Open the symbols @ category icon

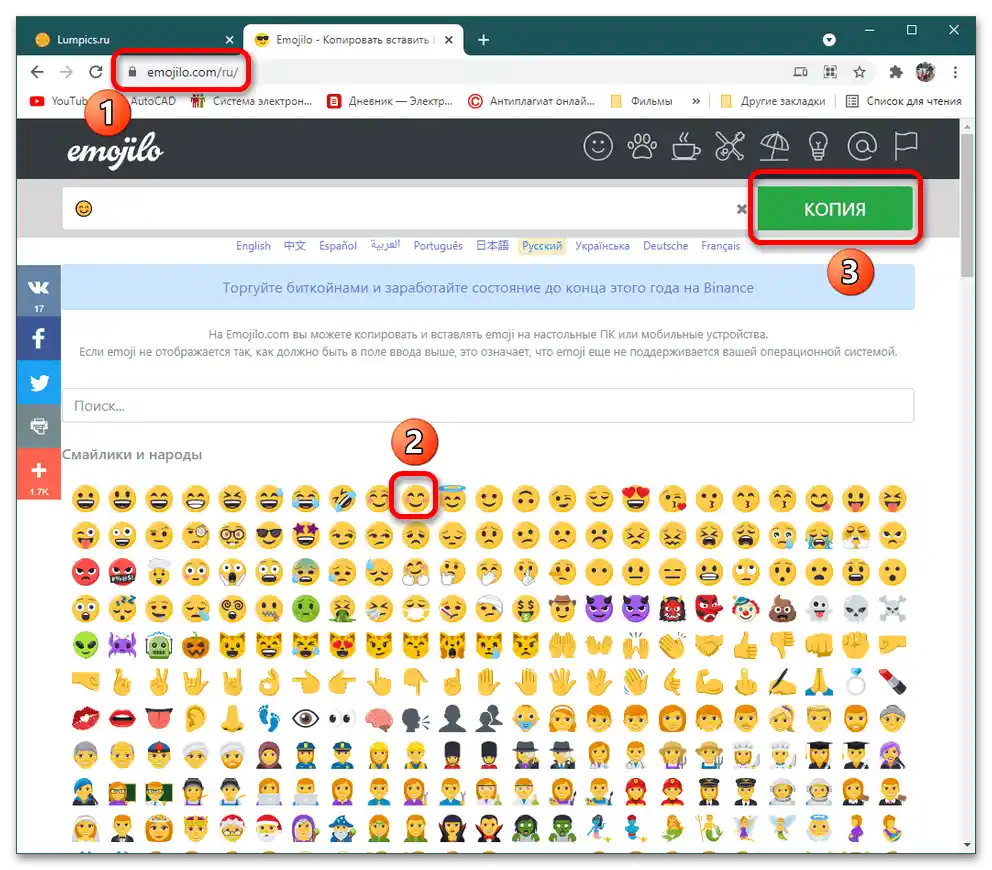[x=862, y=147]
